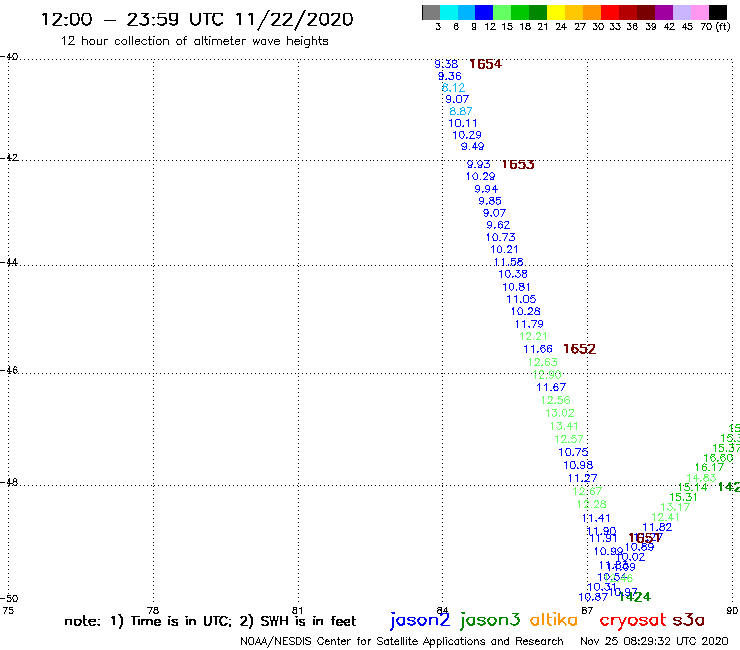Viewport: 740px width, 650px height.
Task: Click the wave height value 10.73
Action: (x=501, y=237)
